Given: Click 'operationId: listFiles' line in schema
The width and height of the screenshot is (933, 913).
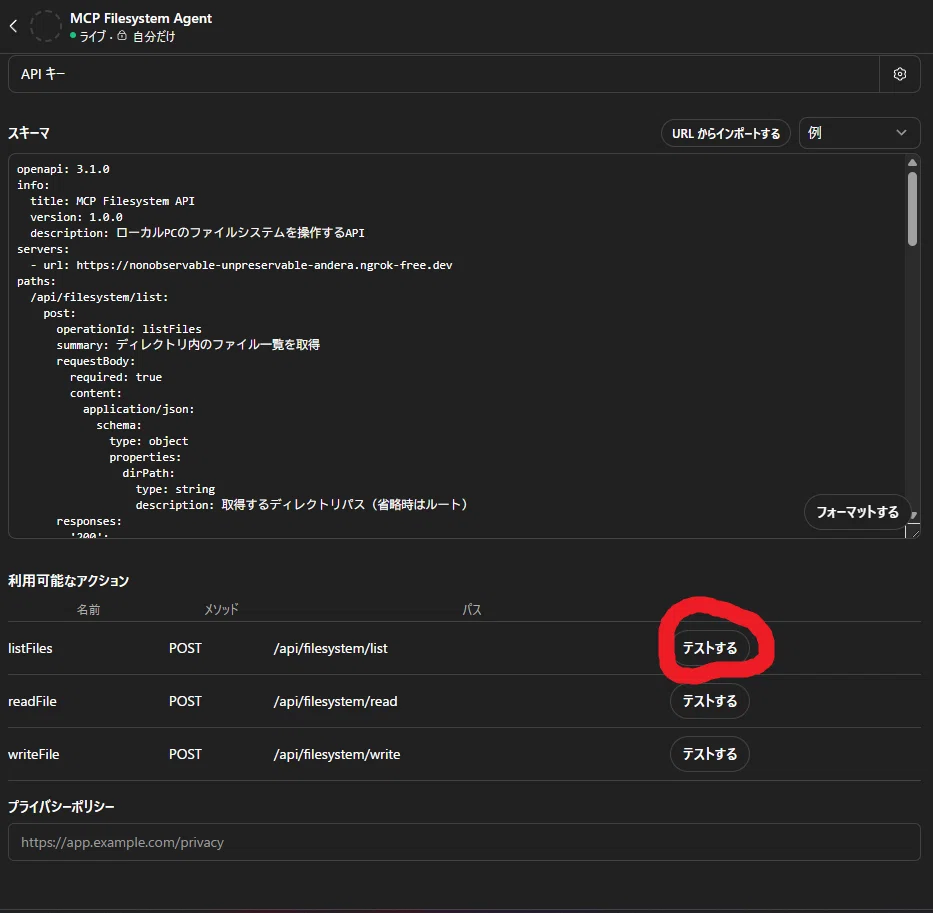Looking at the screenshot, I should 129,329.
